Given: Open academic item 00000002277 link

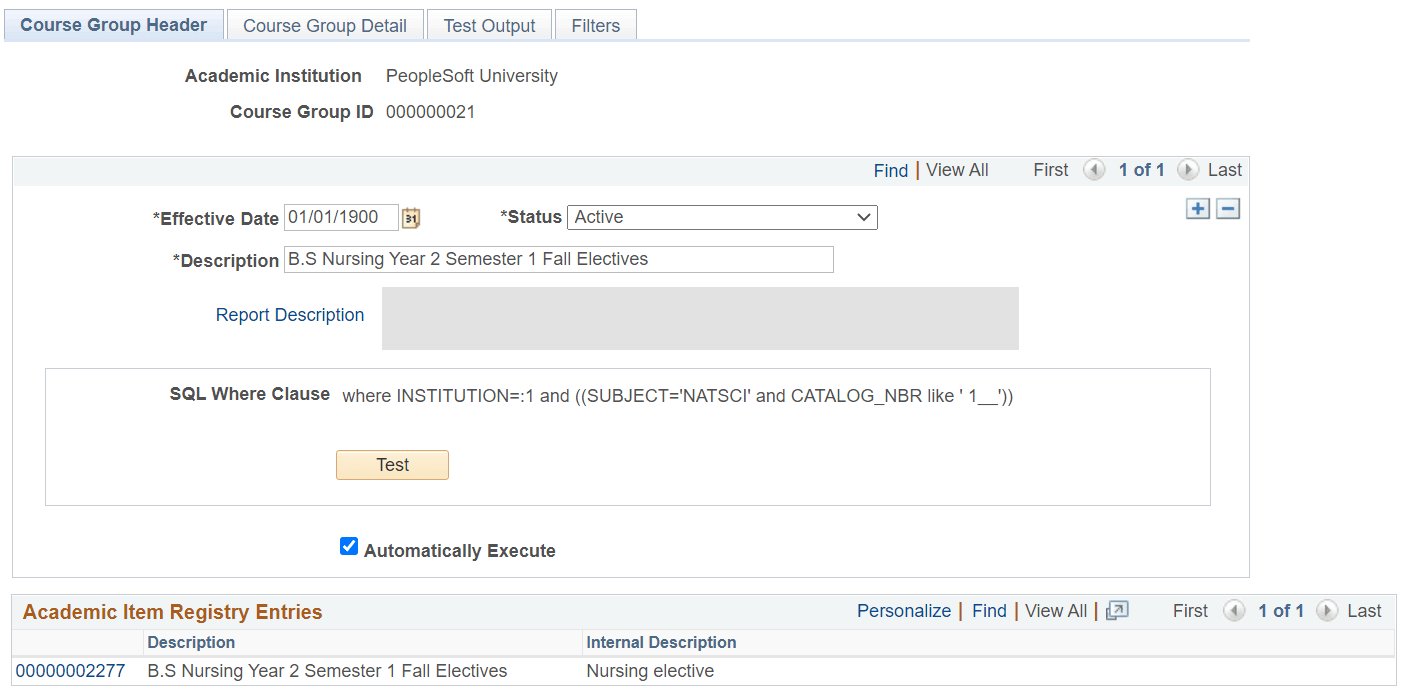Looking at the screenshot, I should (70, 671).
